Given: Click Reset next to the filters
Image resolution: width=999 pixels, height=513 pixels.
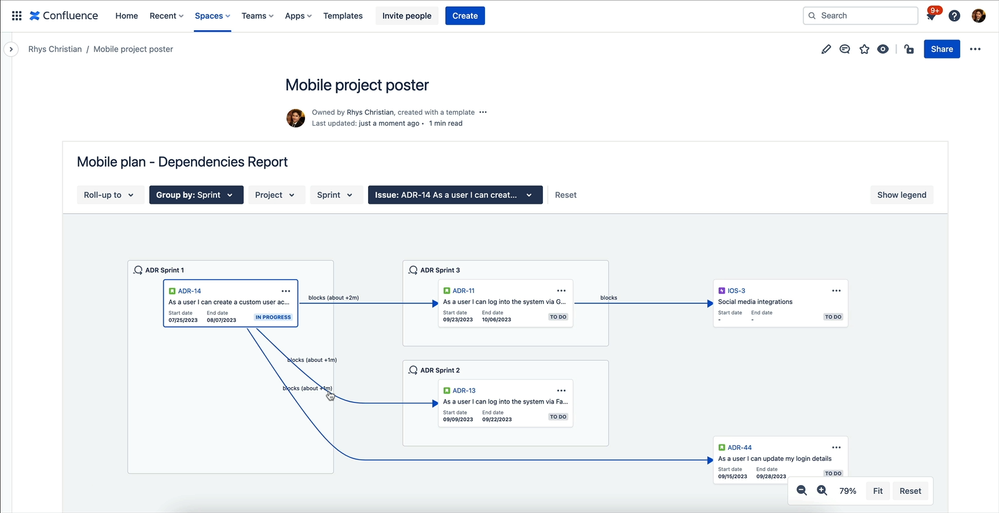Looking at the screenshot, I should tap(566, 195).
